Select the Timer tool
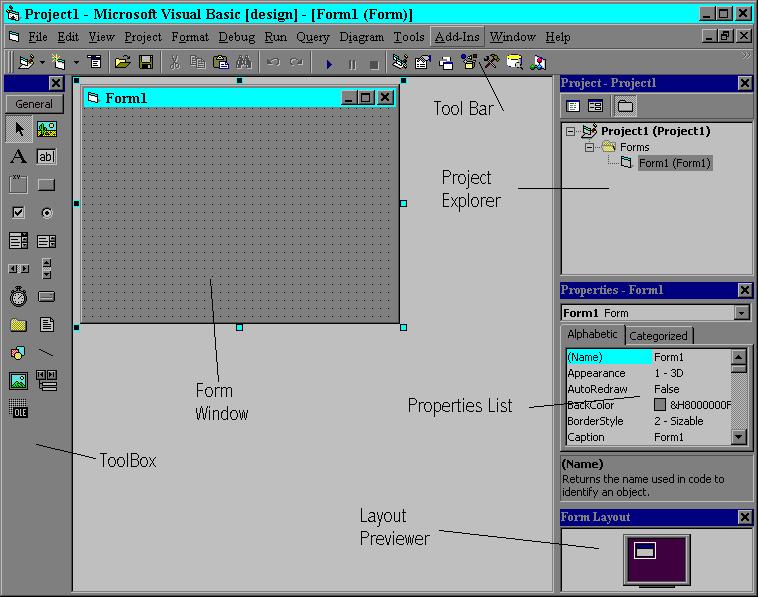The height and width of the screenshot is (597, 758). click(19, 296)
